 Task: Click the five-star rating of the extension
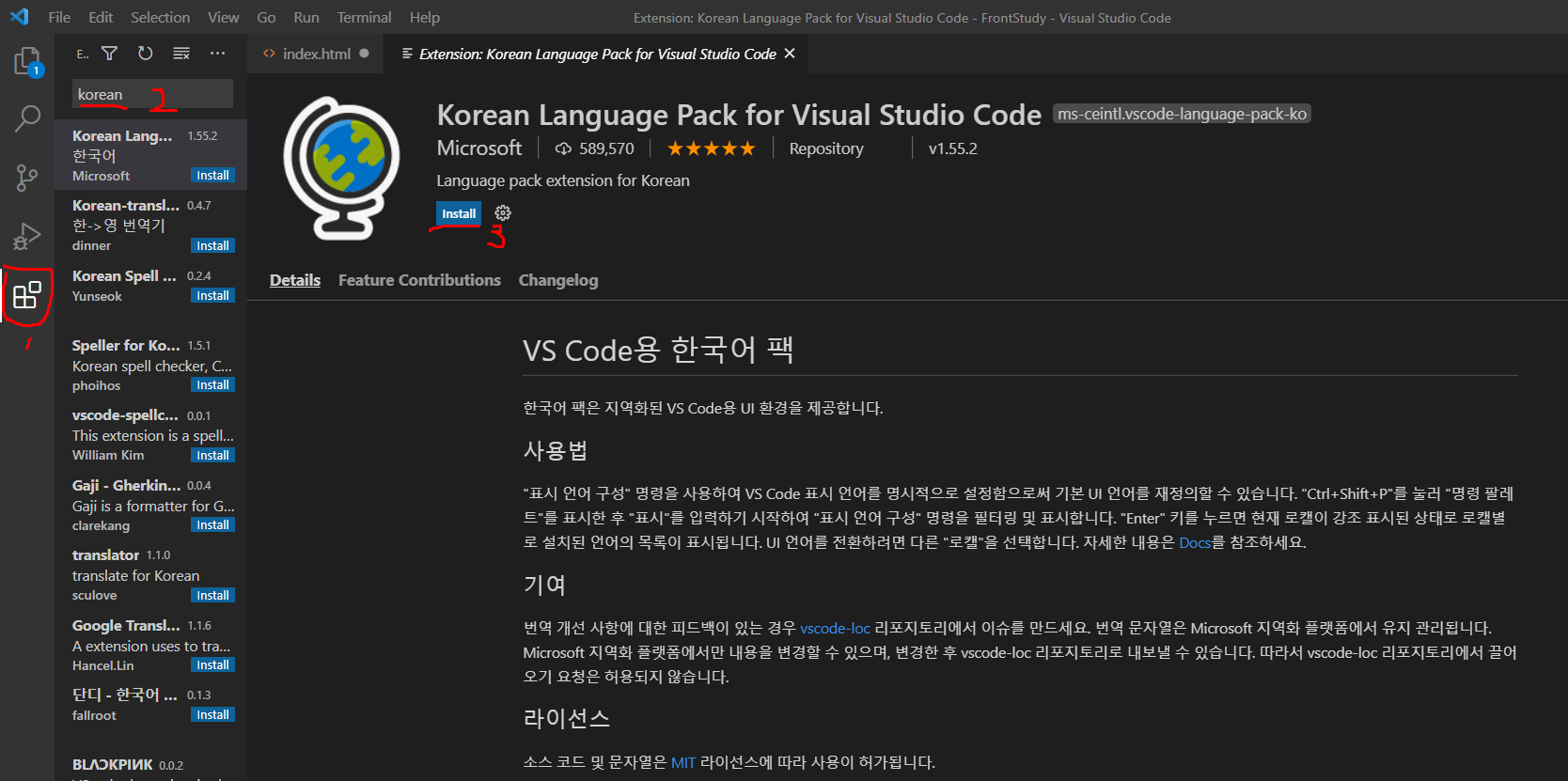tap(711, 148)
